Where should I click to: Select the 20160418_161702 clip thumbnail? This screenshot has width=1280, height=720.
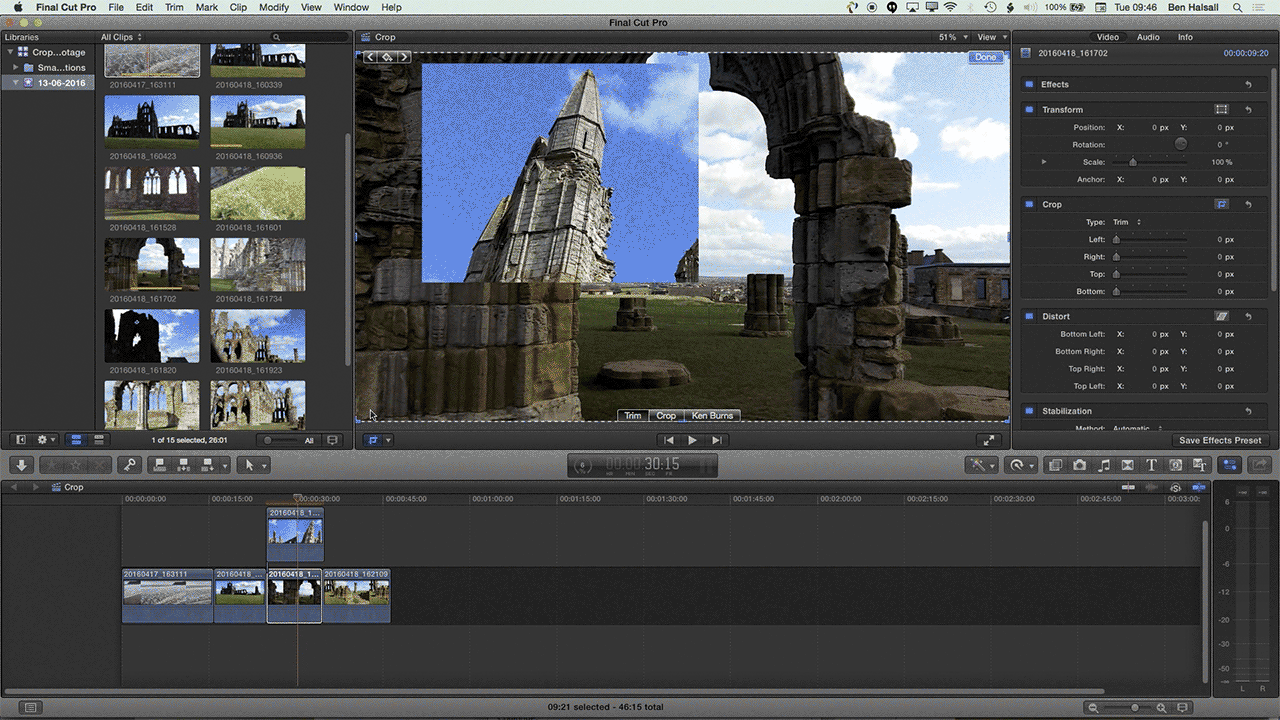coord(151,263)
